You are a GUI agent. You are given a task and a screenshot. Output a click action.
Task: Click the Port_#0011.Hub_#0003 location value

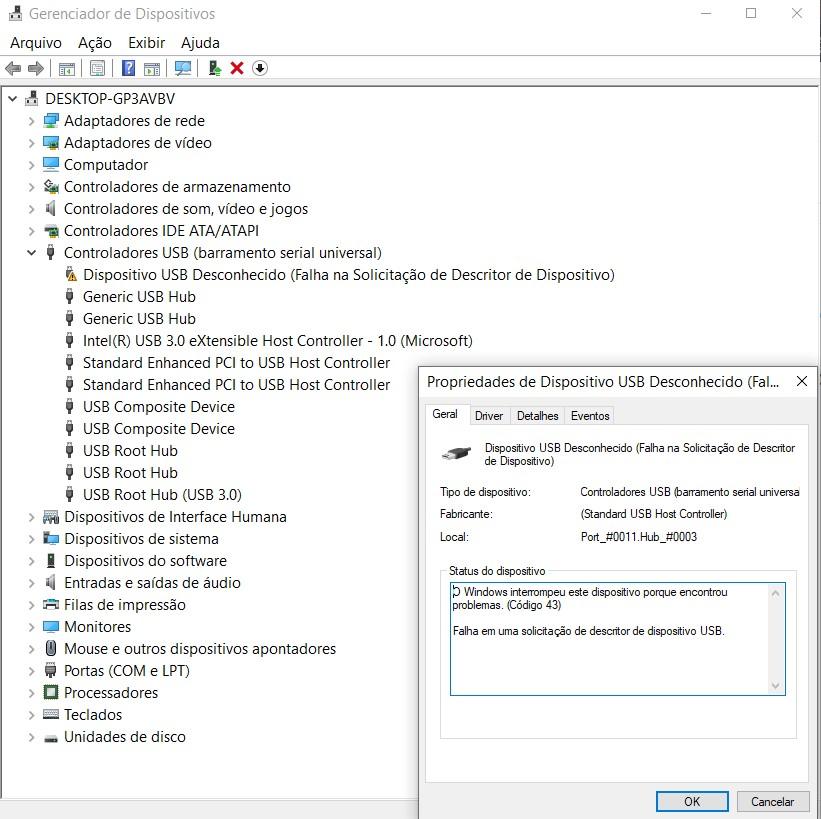(638, 537)
